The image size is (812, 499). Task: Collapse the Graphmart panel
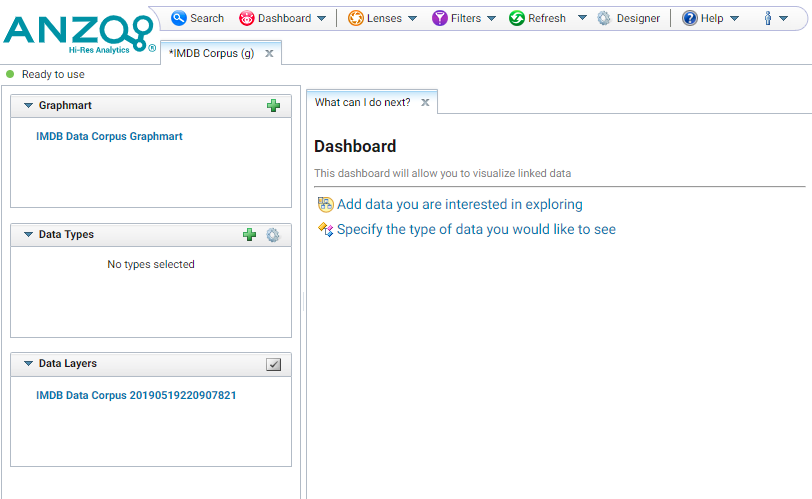[x=28, y=105]
